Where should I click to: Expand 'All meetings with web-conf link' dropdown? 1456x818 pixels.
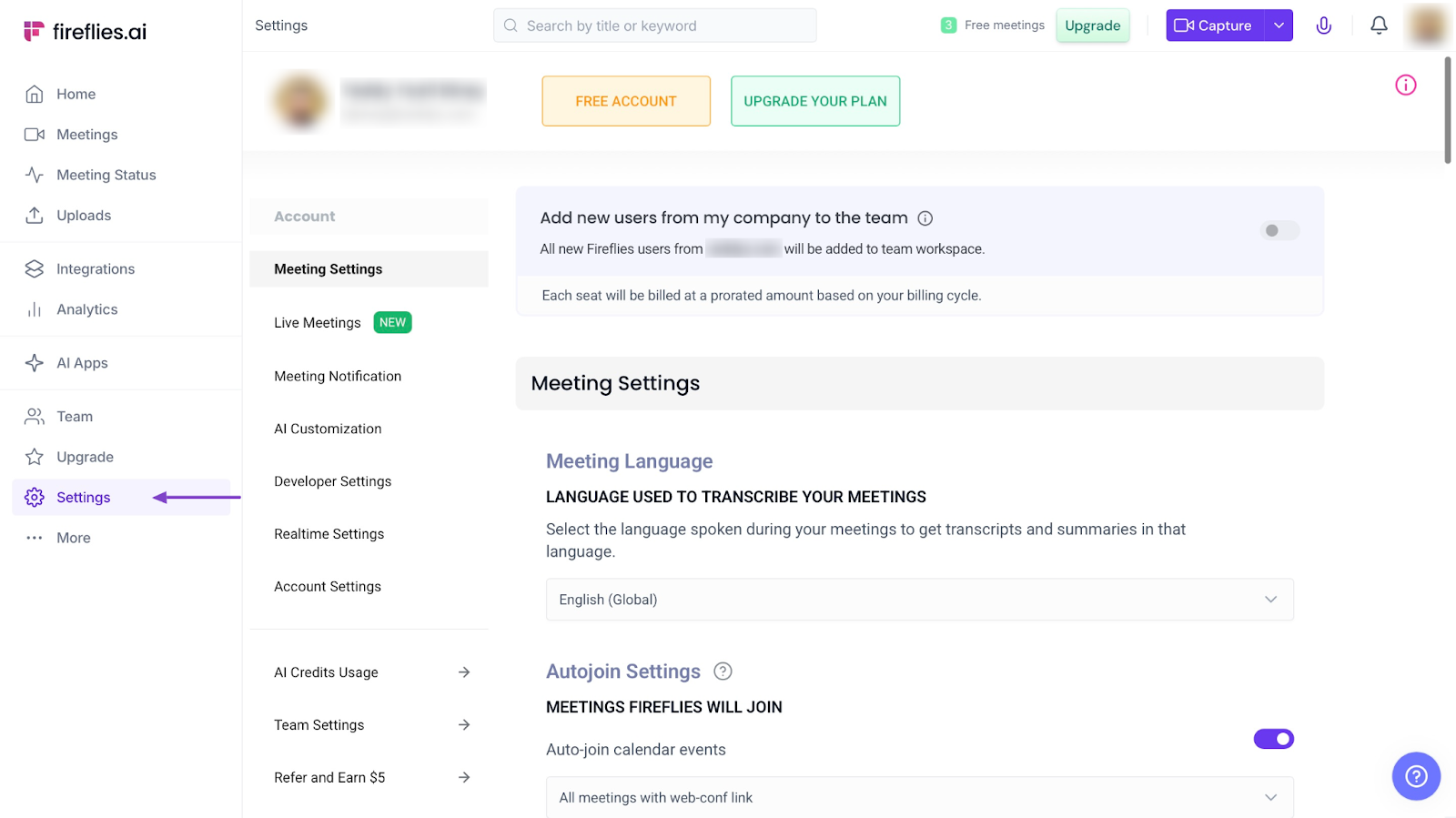pos(919,797)
